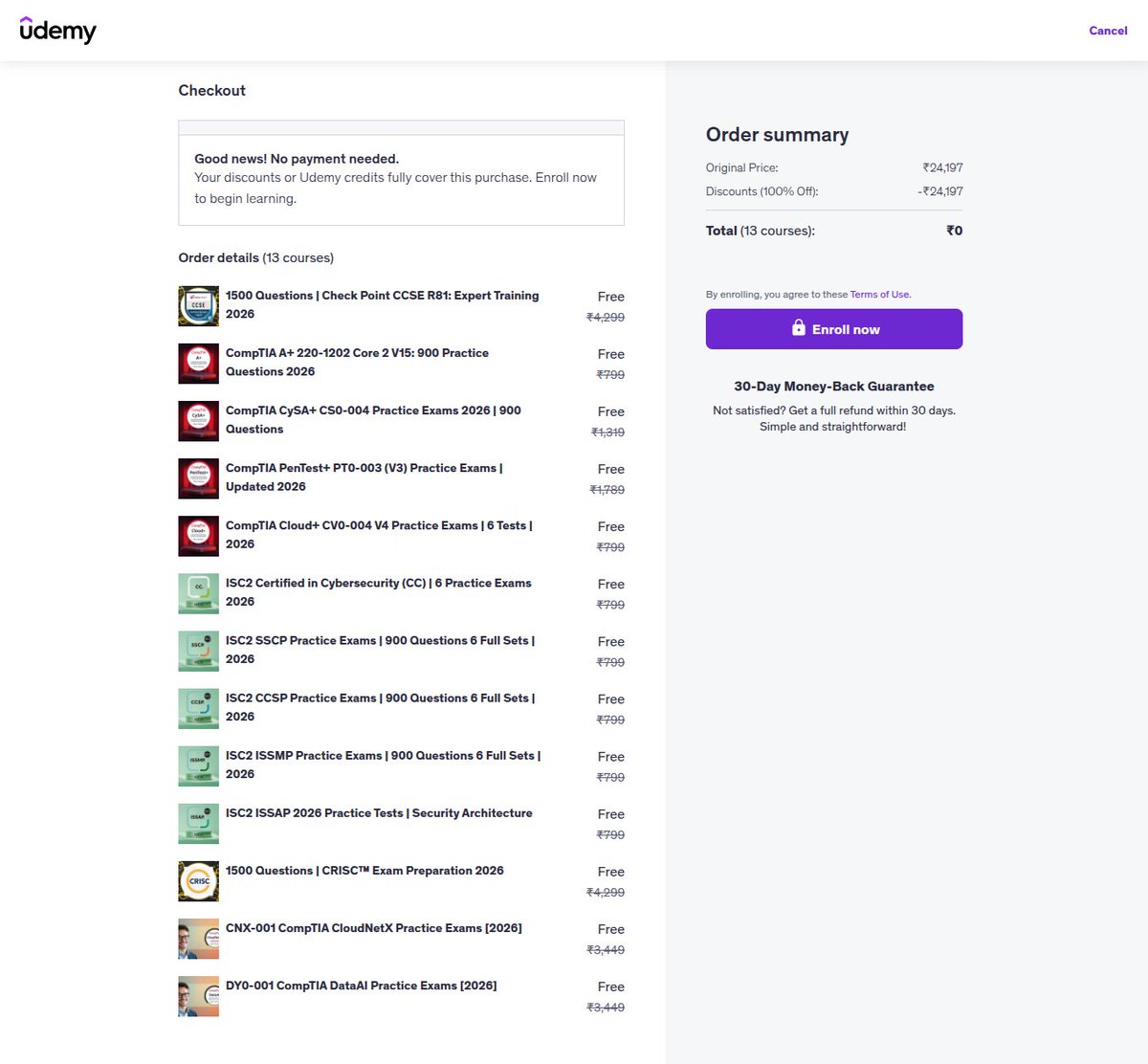Click strikethrough ₹4,299 price for CRISC course
1148x1064 pixels.
(606, 893)
